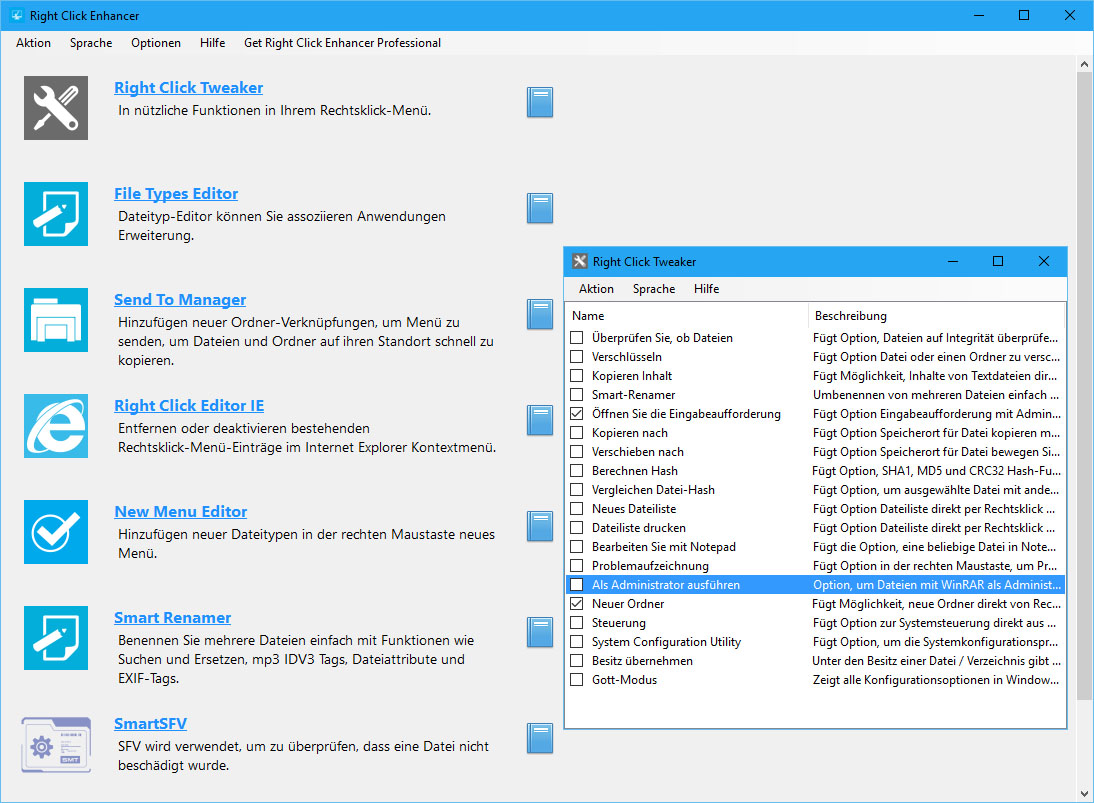1094x803 pixels.
Task: Enable the Verschieben nach checkbox
Action: (x=576, y=451)
